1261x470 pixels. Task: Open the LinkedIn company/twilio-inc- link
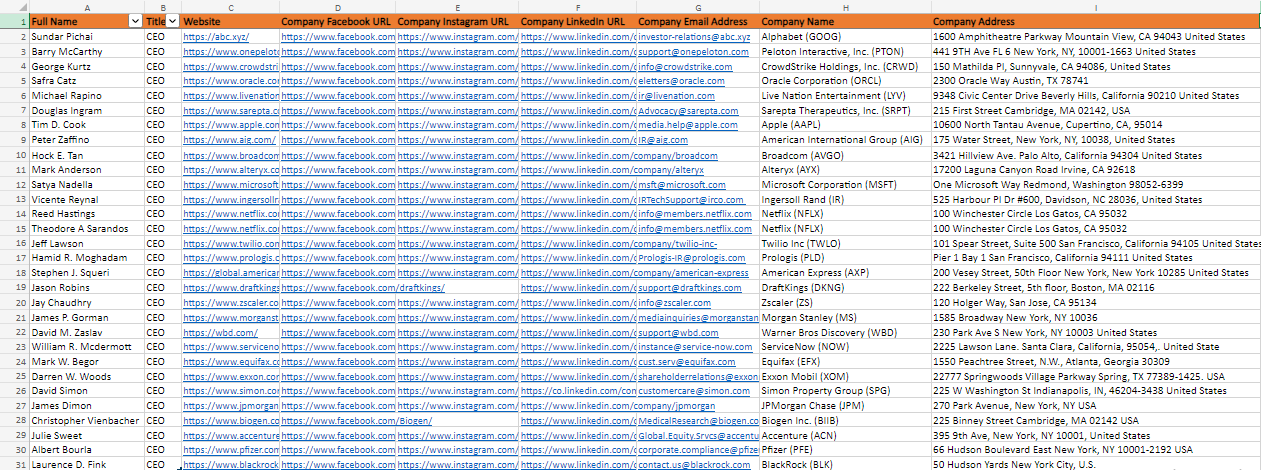click(619, 244)
